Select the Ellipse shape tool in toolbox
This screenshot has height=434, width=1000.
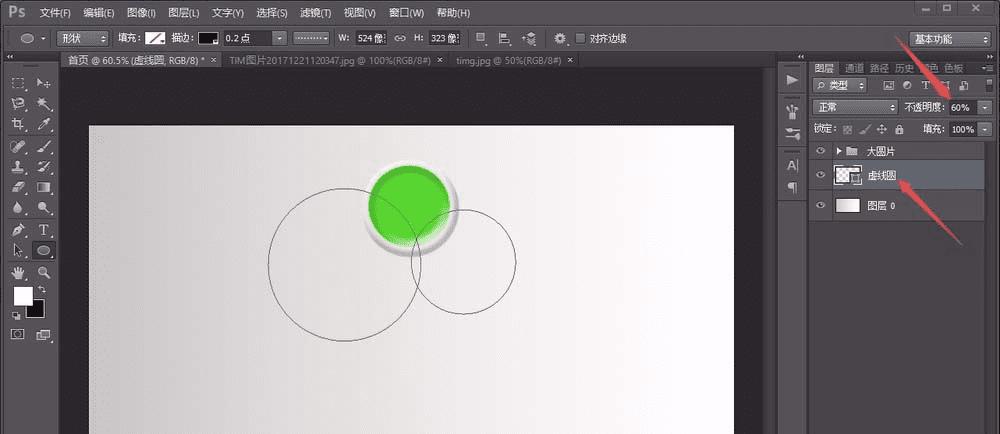(x=43, y=250)
